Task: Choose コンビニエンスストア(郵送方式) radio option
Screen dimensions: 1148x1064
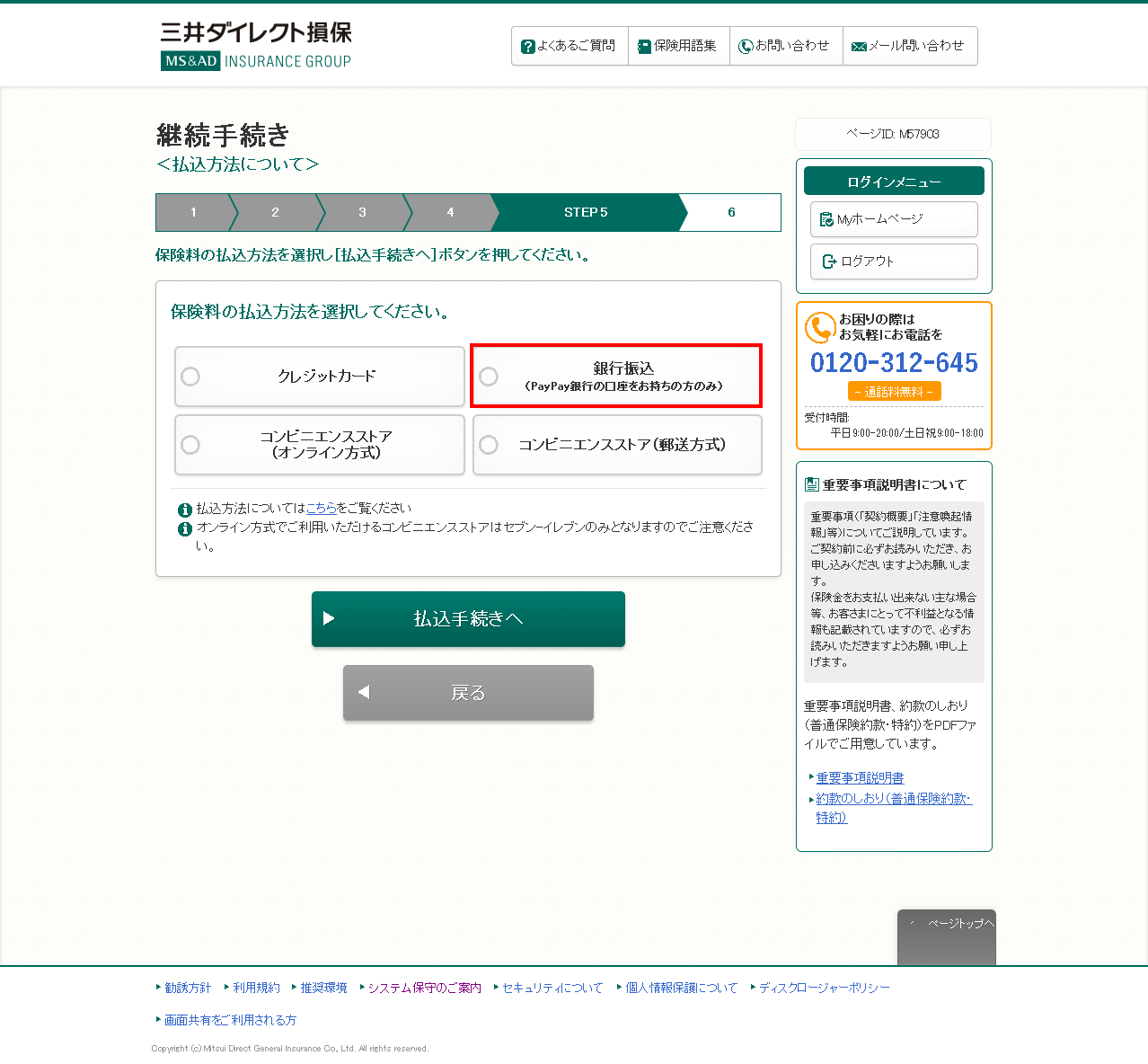Action: (489, 445)
